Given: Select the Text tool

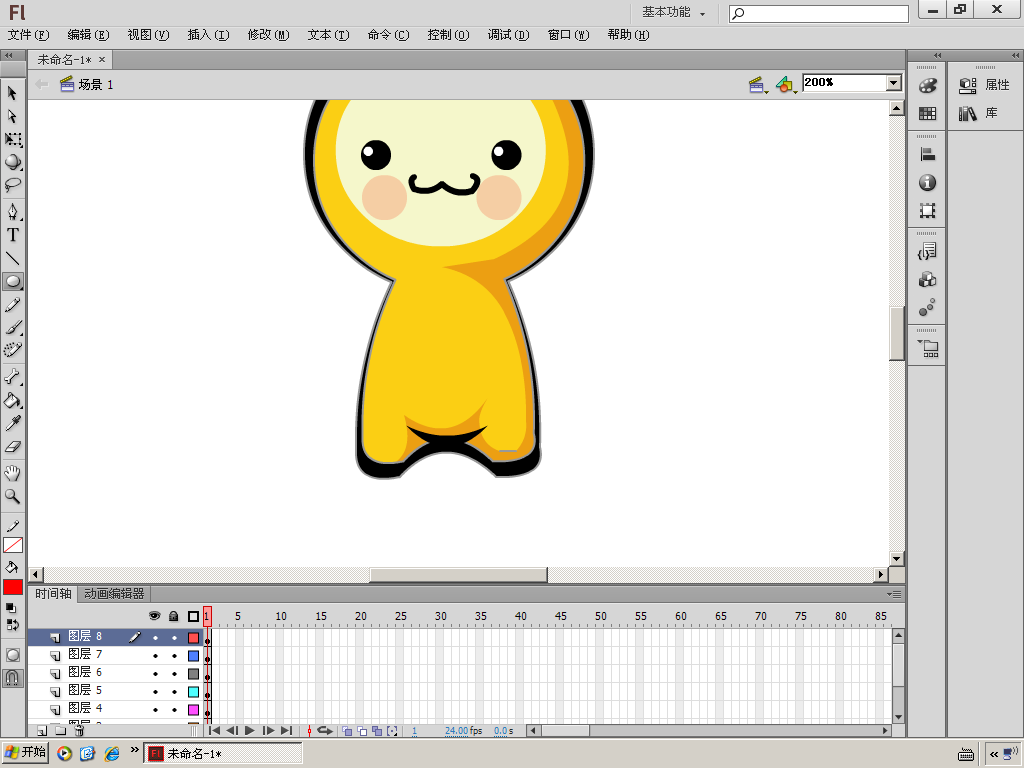Looking at the screenshot, I should (x=12, y=235).
